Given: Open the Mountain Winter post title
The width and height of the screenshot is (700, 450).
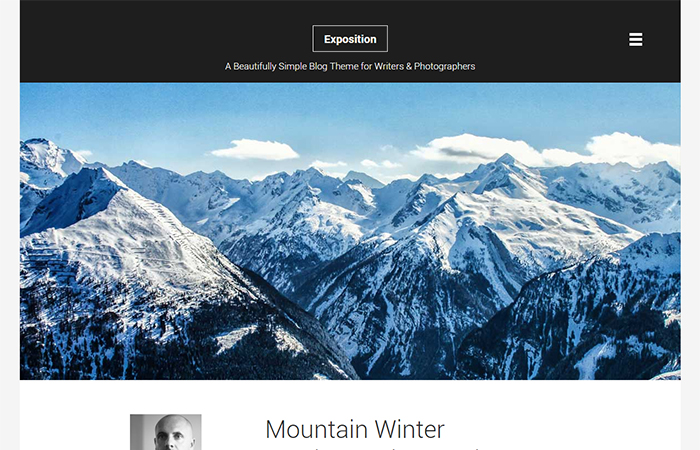Looking at the screenshot, I should [355, 429].
